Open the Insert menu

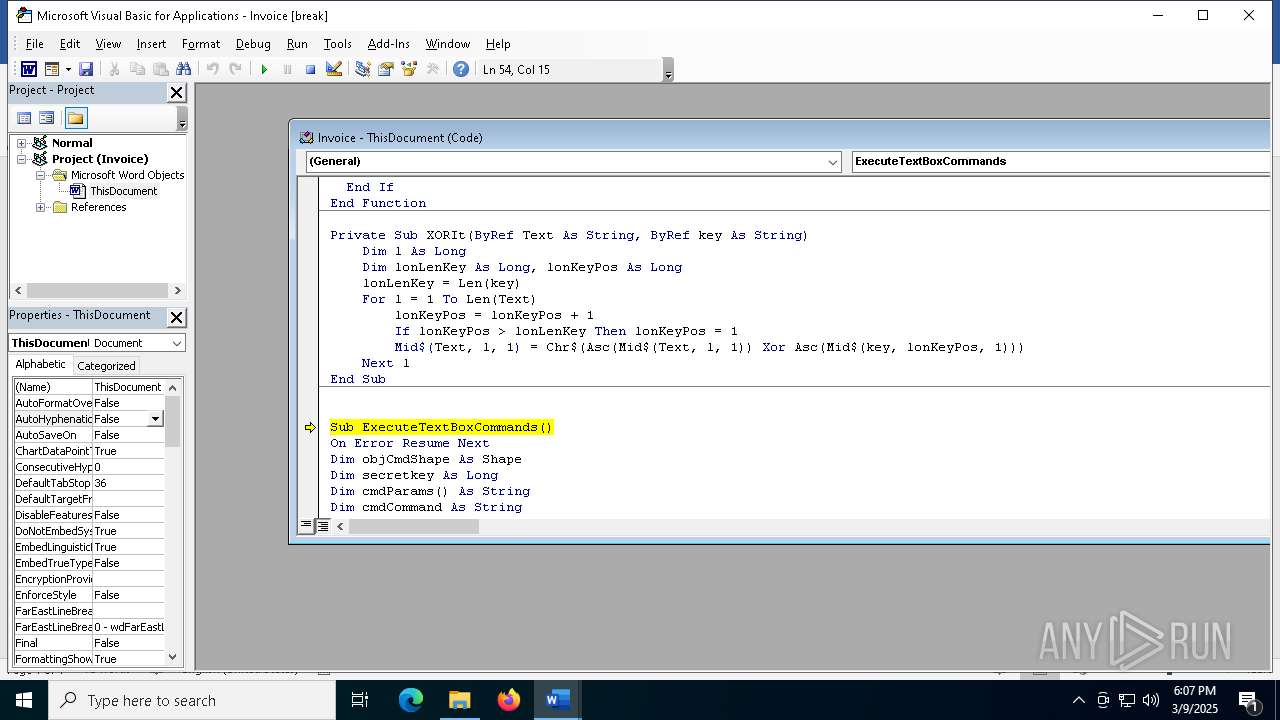(151, 44)
